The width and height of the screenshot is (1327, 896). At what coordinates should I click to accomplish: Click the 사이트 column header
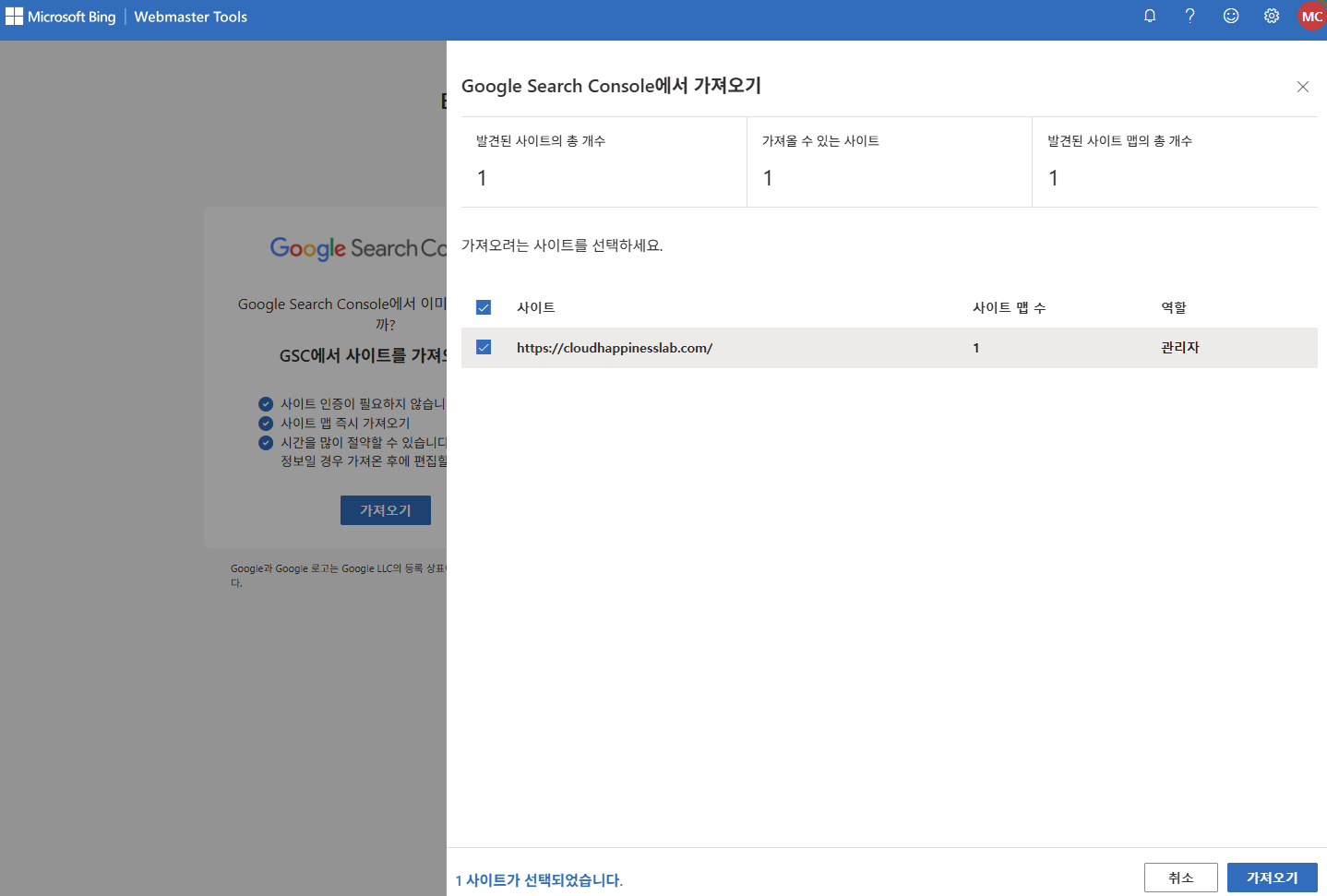pos(535,307)
